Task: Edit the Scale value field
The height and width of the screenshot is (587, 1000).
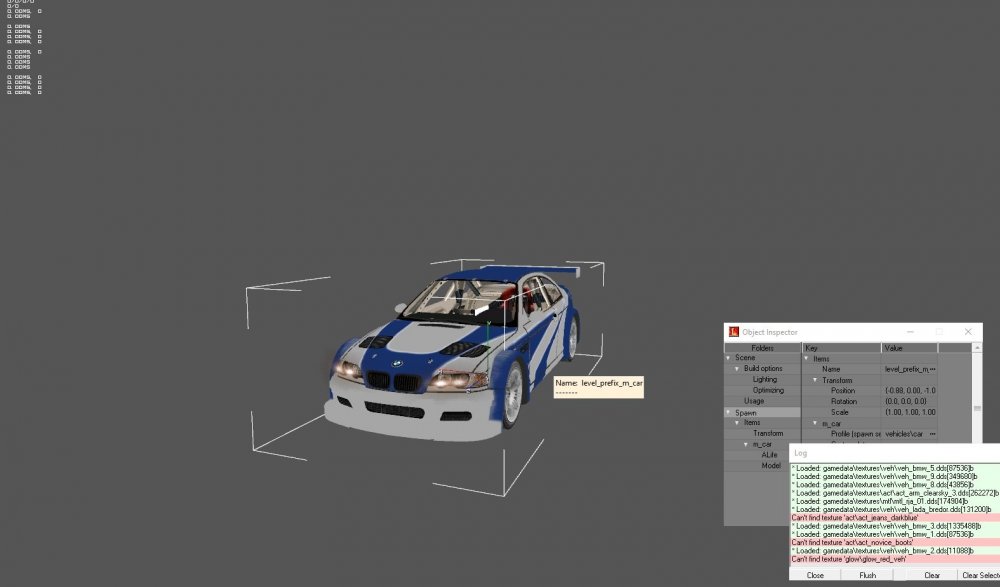Action: tap(910, 412)
